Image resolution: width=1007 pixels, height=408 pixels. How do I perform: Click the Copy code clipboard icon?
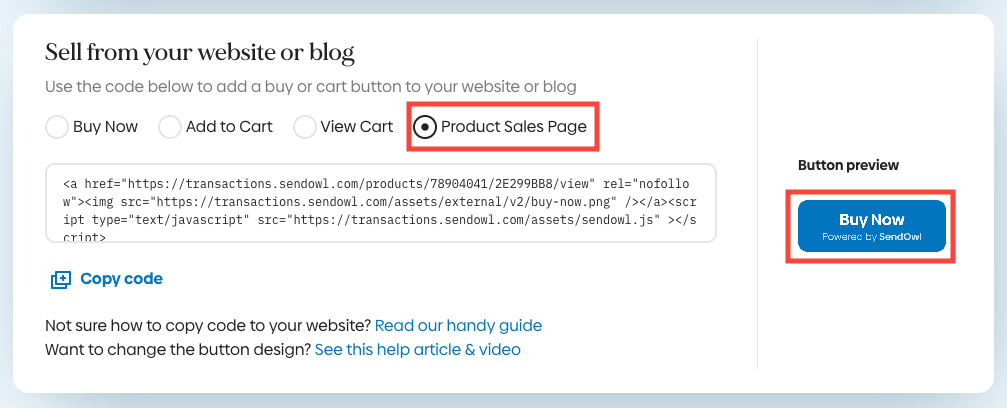pos(61,279)
